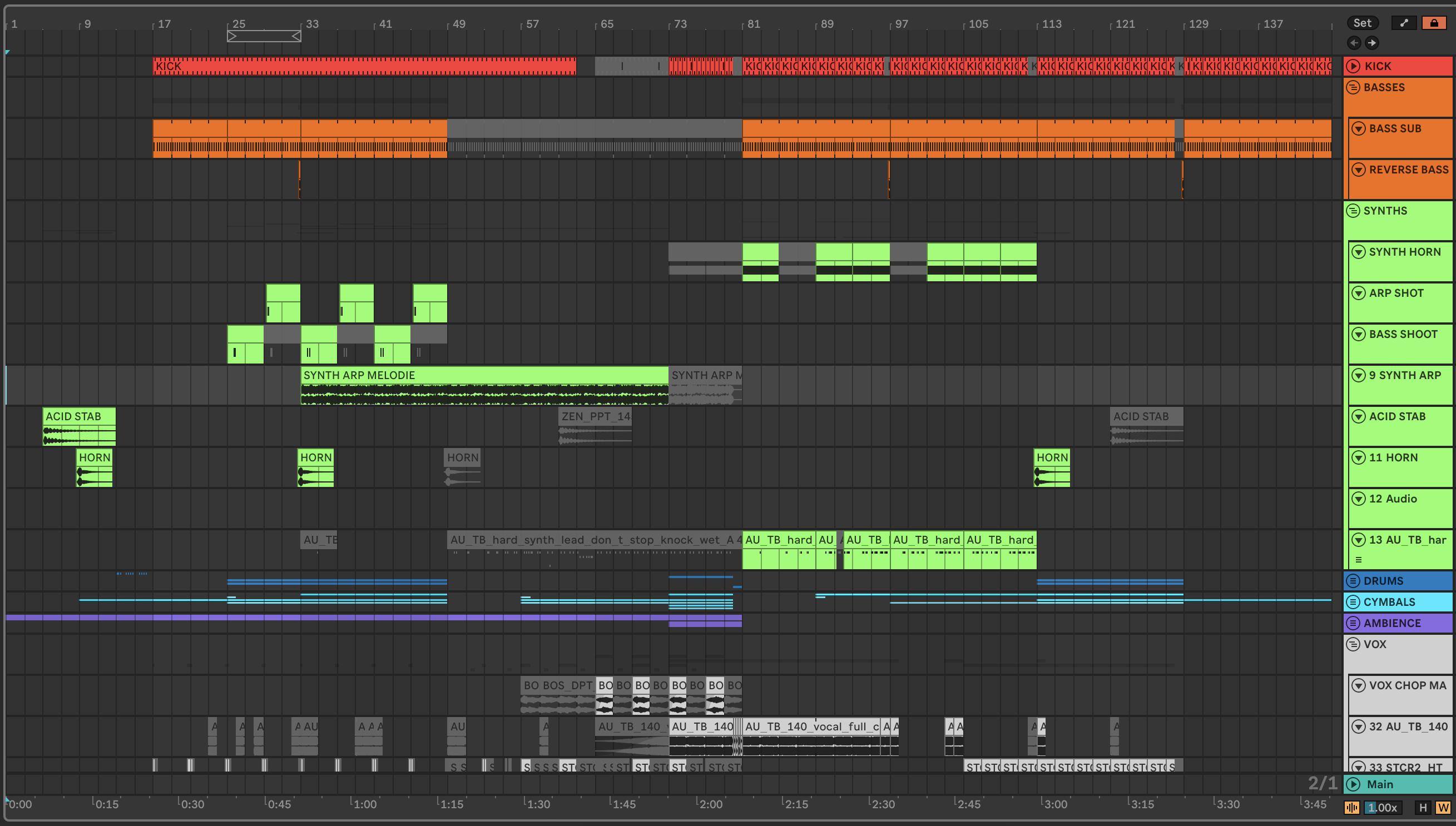The height and width of the screenshot is (826, 1456).
Task: Click the Main track unfold arrow
Action: [1353, 784]
